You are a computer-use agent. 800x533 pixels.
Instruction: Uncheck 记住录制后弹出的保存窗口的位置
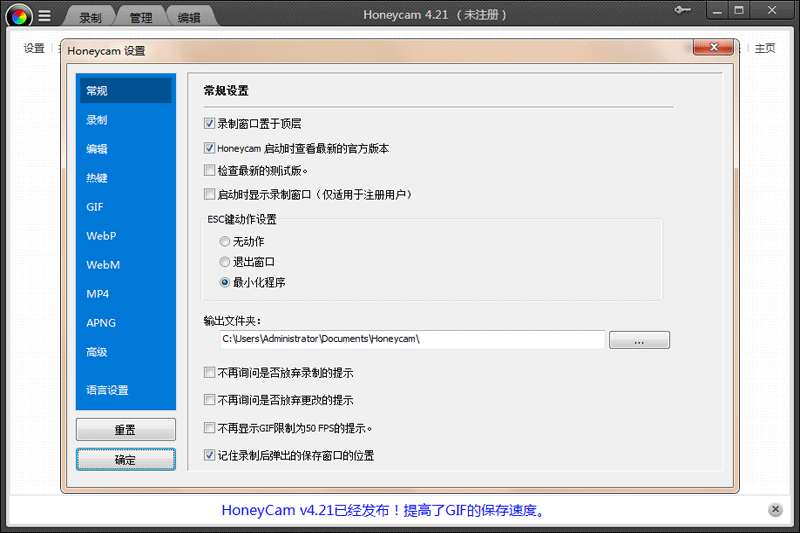(x=209, y=455)
